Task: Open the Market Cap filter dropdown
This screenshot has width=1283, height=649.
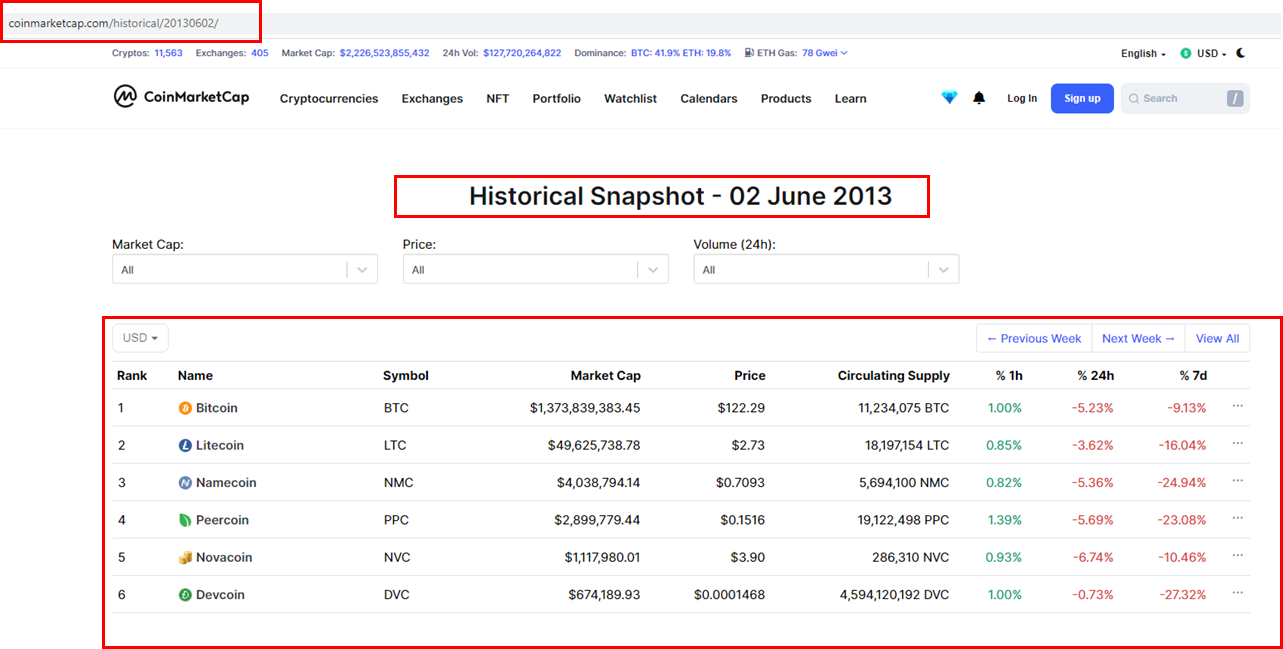Action: point(245,269)
